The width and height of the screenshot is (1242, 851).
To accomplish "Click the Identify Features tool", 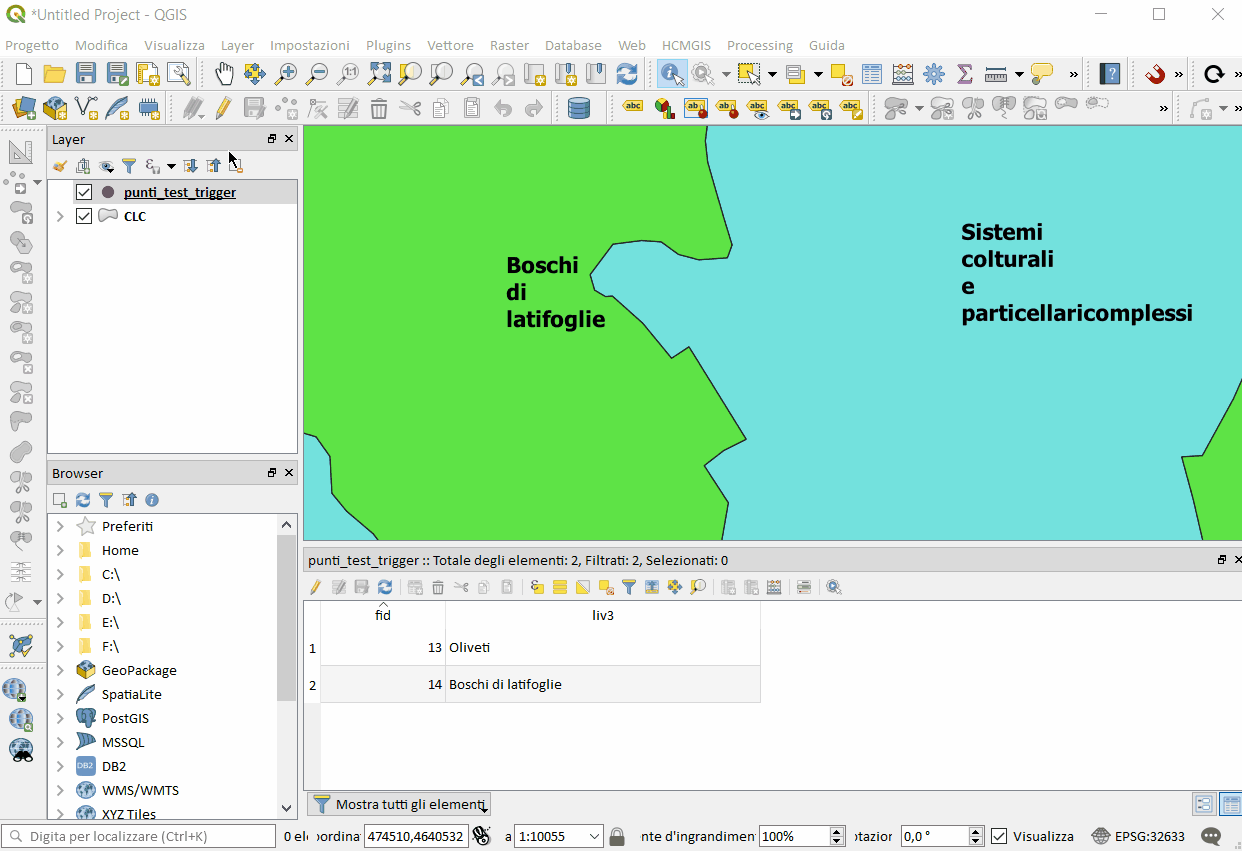I will 671,73.
